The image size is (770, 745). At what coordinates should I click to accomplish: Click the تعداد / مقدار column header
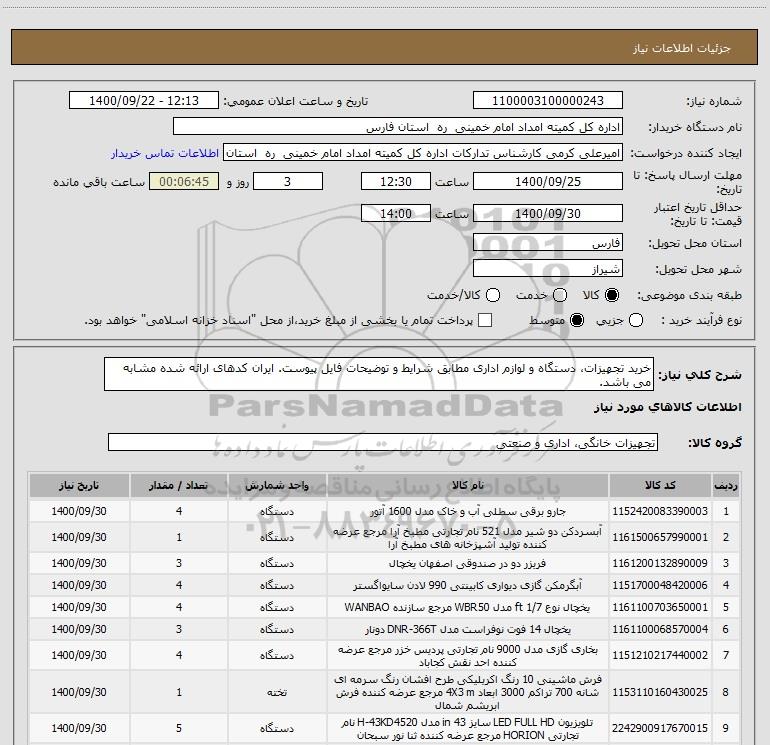tap(179, 485)
